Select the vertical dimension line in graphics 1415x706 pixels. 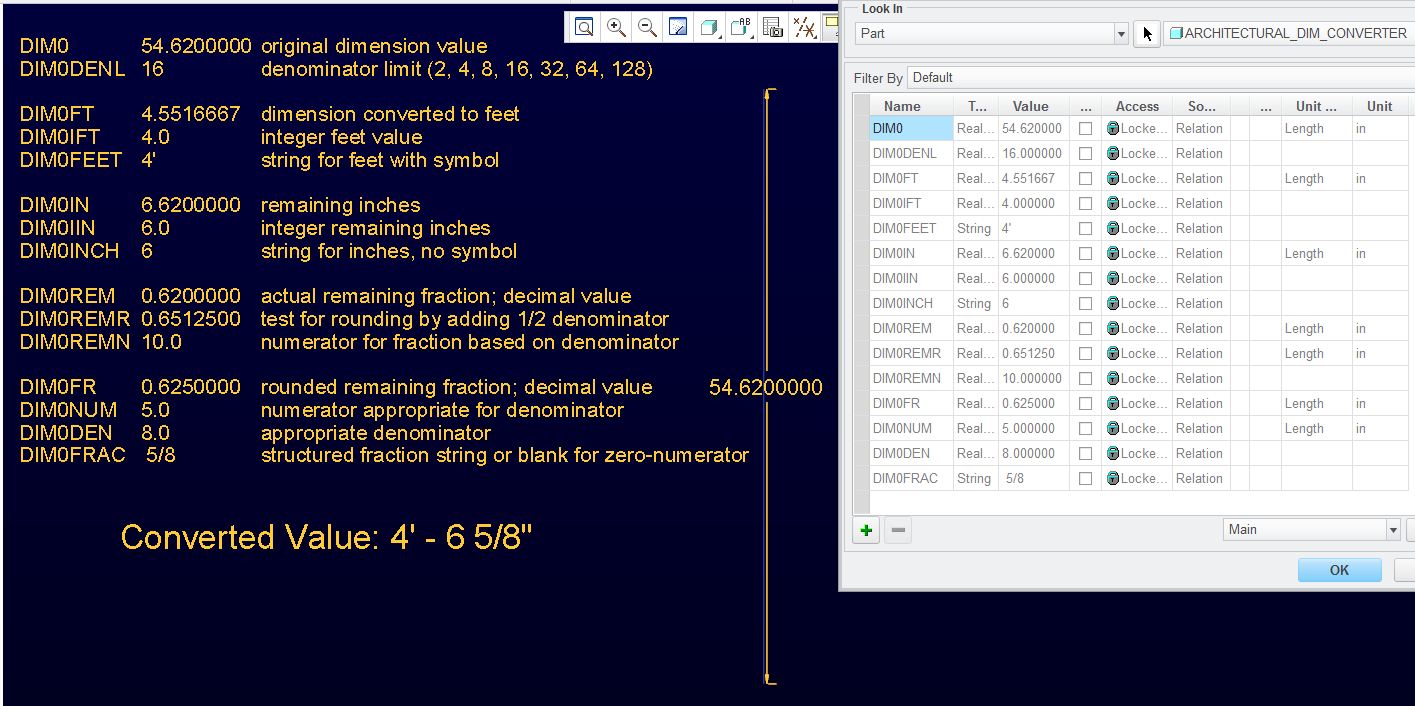pos(767,386)
